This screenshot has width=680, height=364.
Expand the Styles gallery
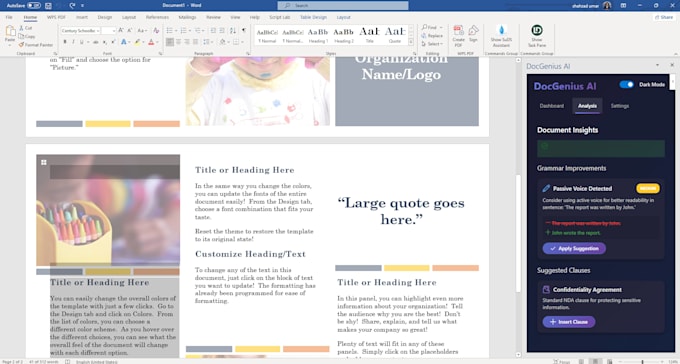tap(411, 42)
